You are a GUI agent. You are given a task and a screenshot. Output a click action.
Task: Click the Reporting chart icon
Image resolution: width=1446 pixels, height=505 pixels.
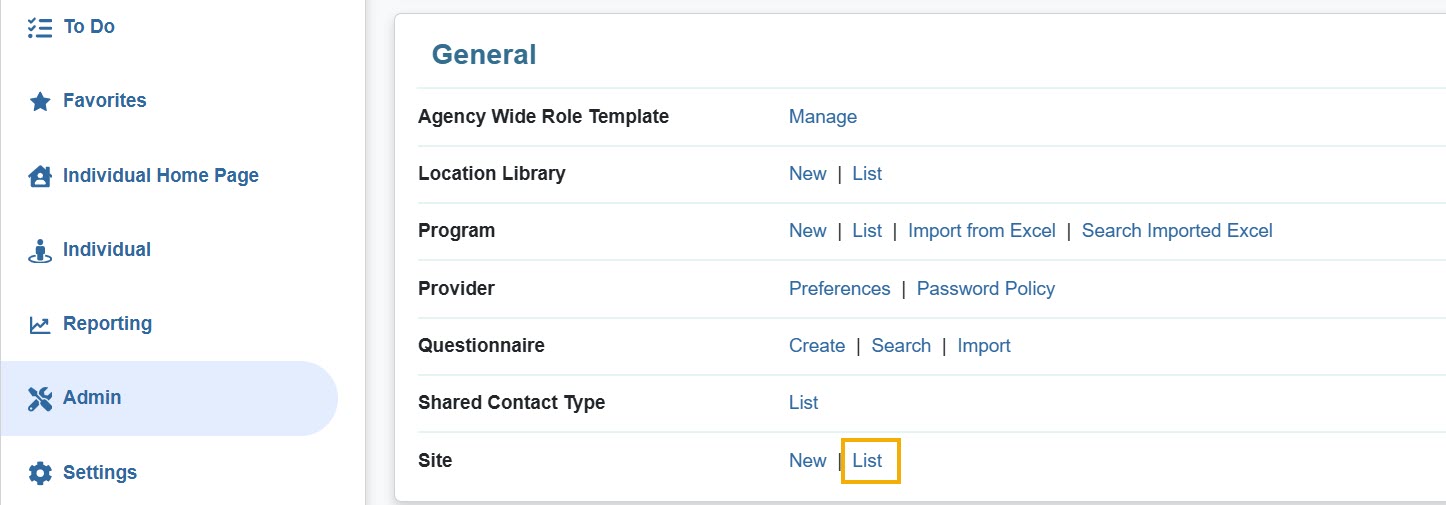pyautogui.click(x=40, y=324)
